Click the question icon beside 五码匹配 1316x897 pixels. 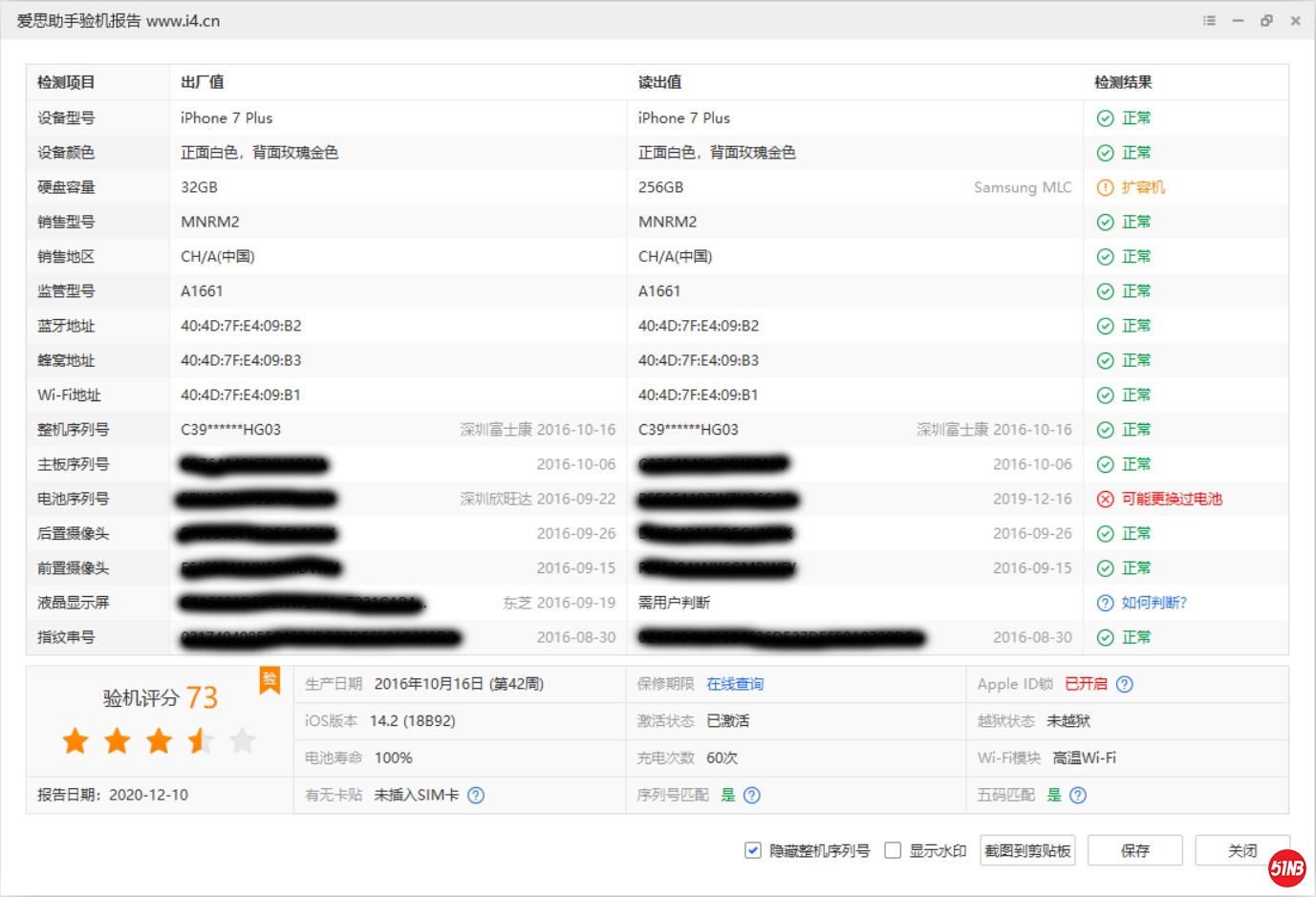click(1078, 795)
